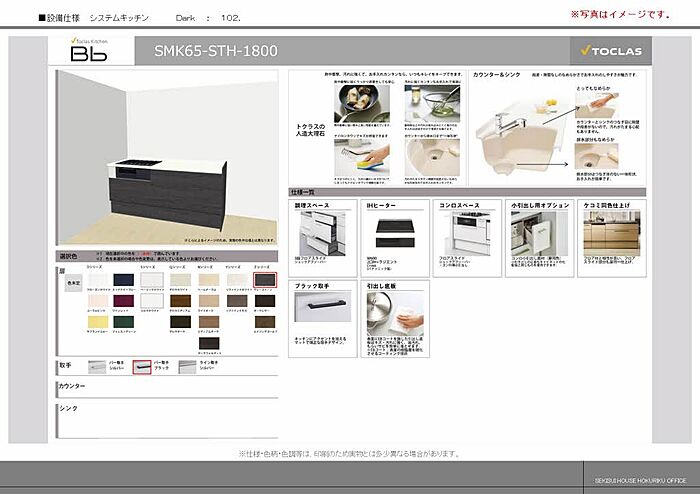Screen dimensions: 700x494
Task: Choose the wine red door color swatch
Action: 123,299
